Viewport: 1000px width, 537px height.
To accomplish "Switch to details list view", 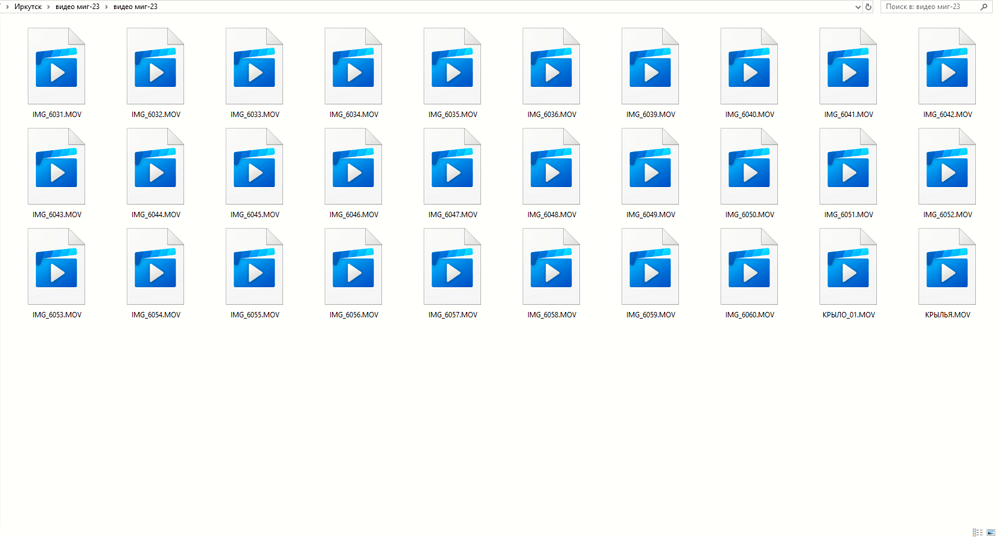I will click(x=977, y=532).
